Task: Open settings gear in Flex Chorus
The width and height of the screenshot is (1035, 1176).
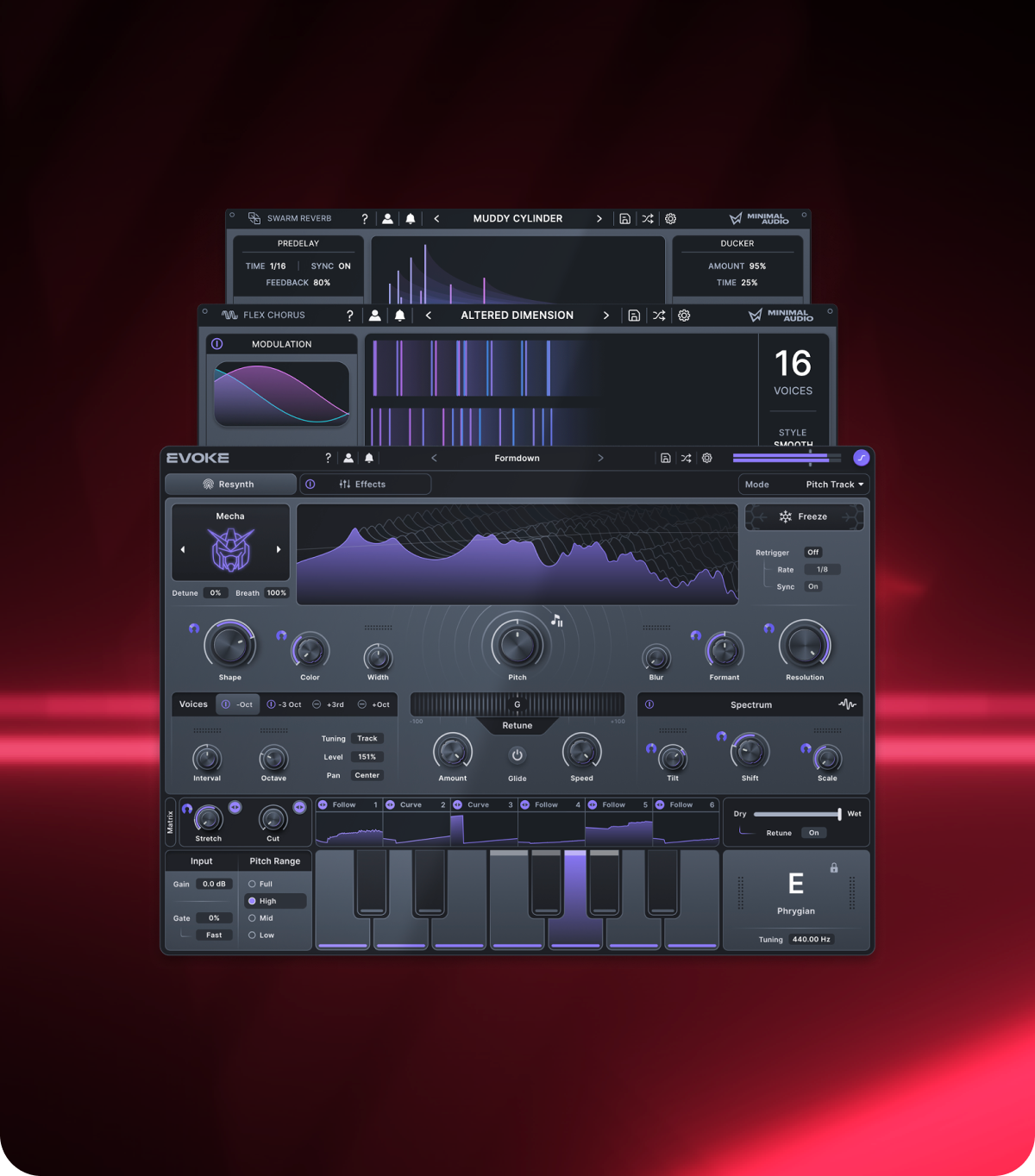Action: pos(684,316)
